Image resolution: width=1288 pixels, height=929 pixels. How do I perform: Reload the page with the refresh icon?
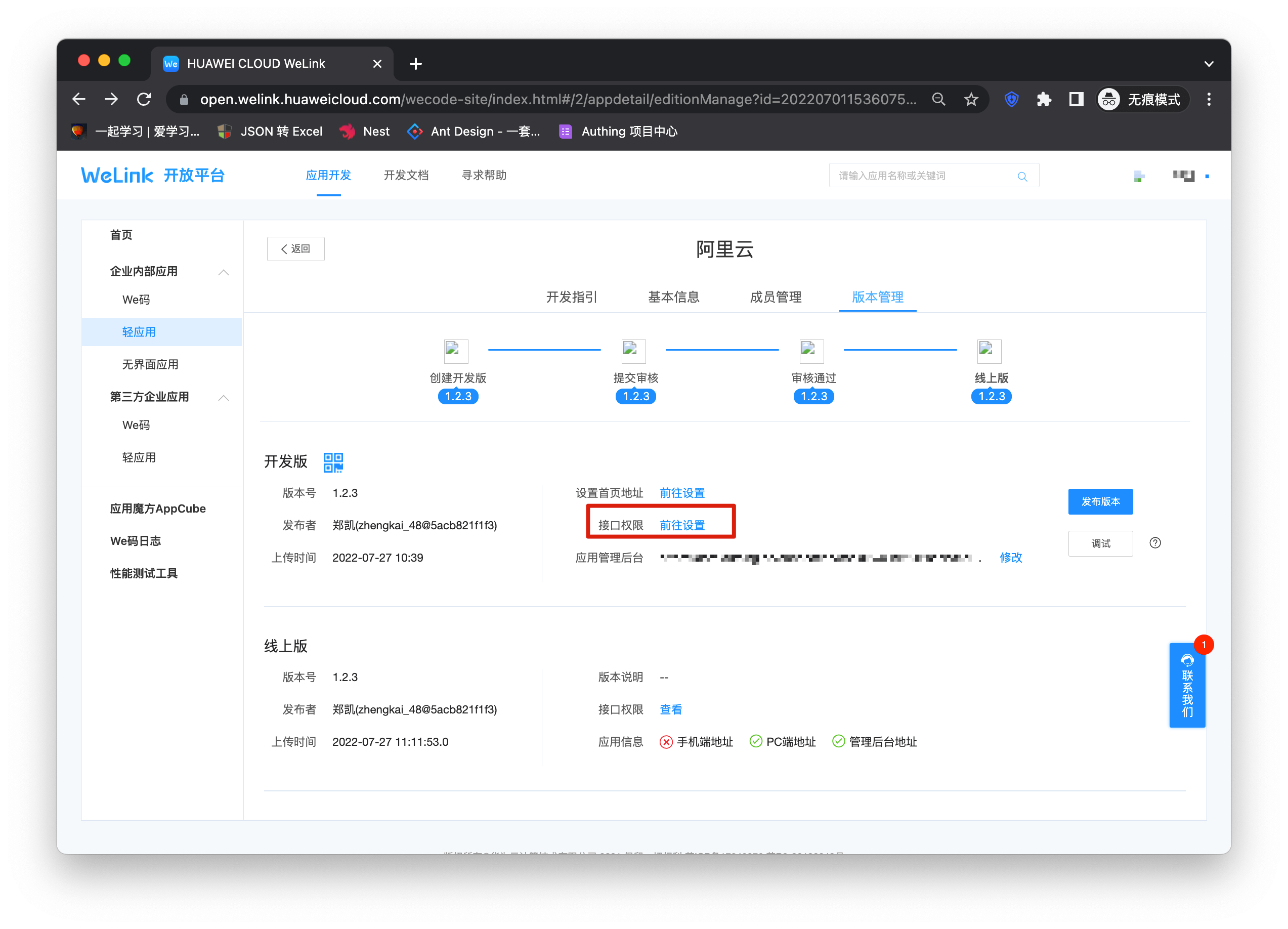[144, 99]
